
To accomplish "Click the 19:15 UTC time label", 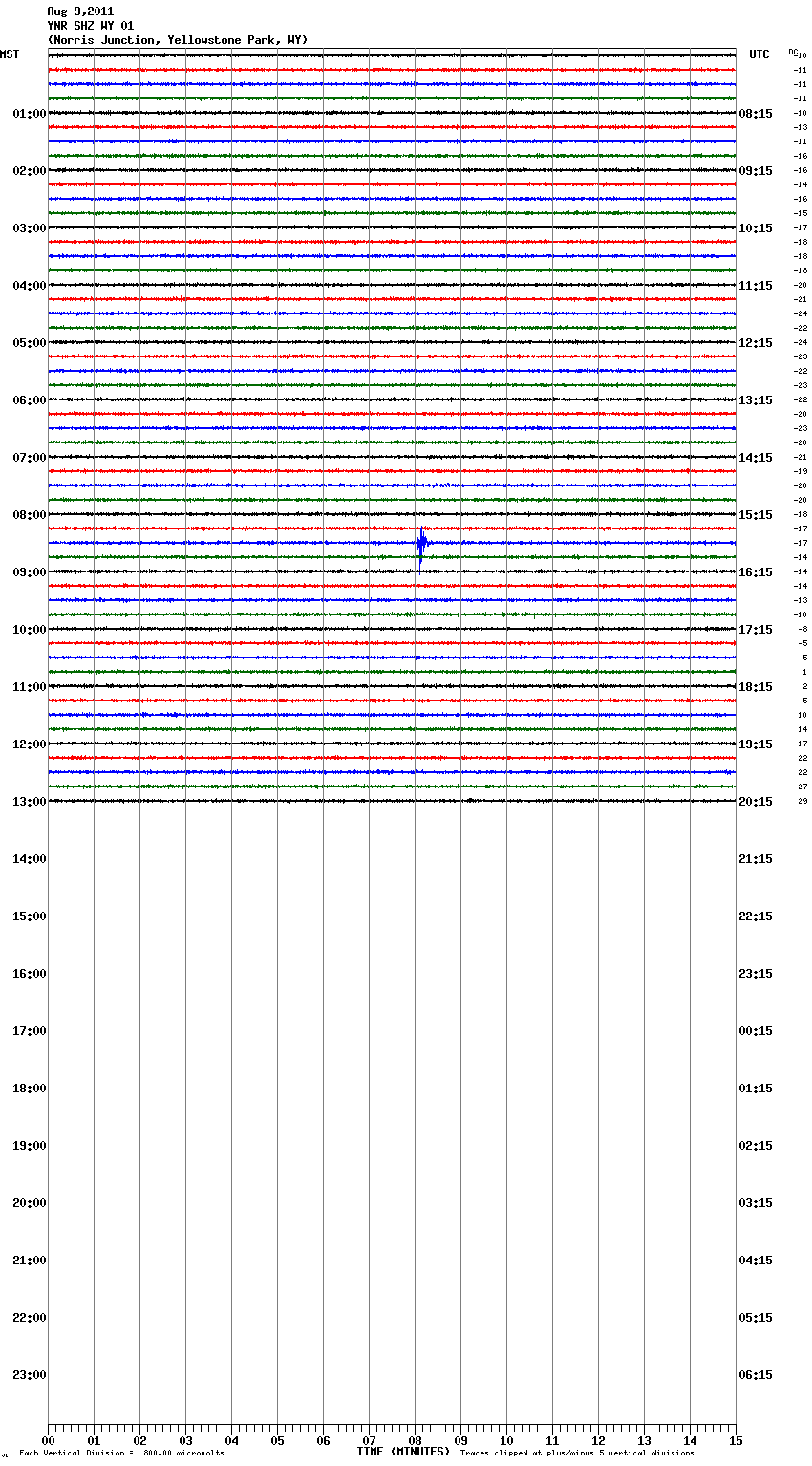I will tap(756, 744).
